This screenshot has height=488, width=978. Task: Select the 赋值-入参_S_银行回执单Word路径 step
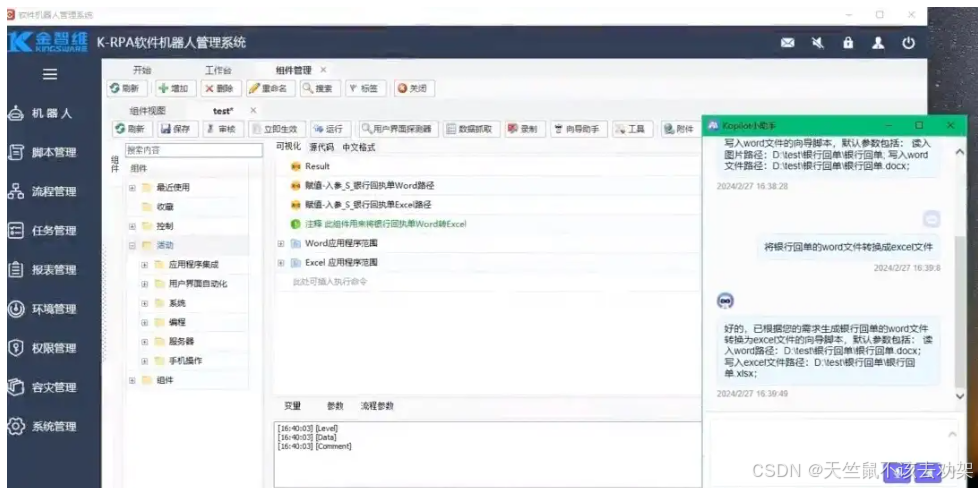click(x=488, y=185)
